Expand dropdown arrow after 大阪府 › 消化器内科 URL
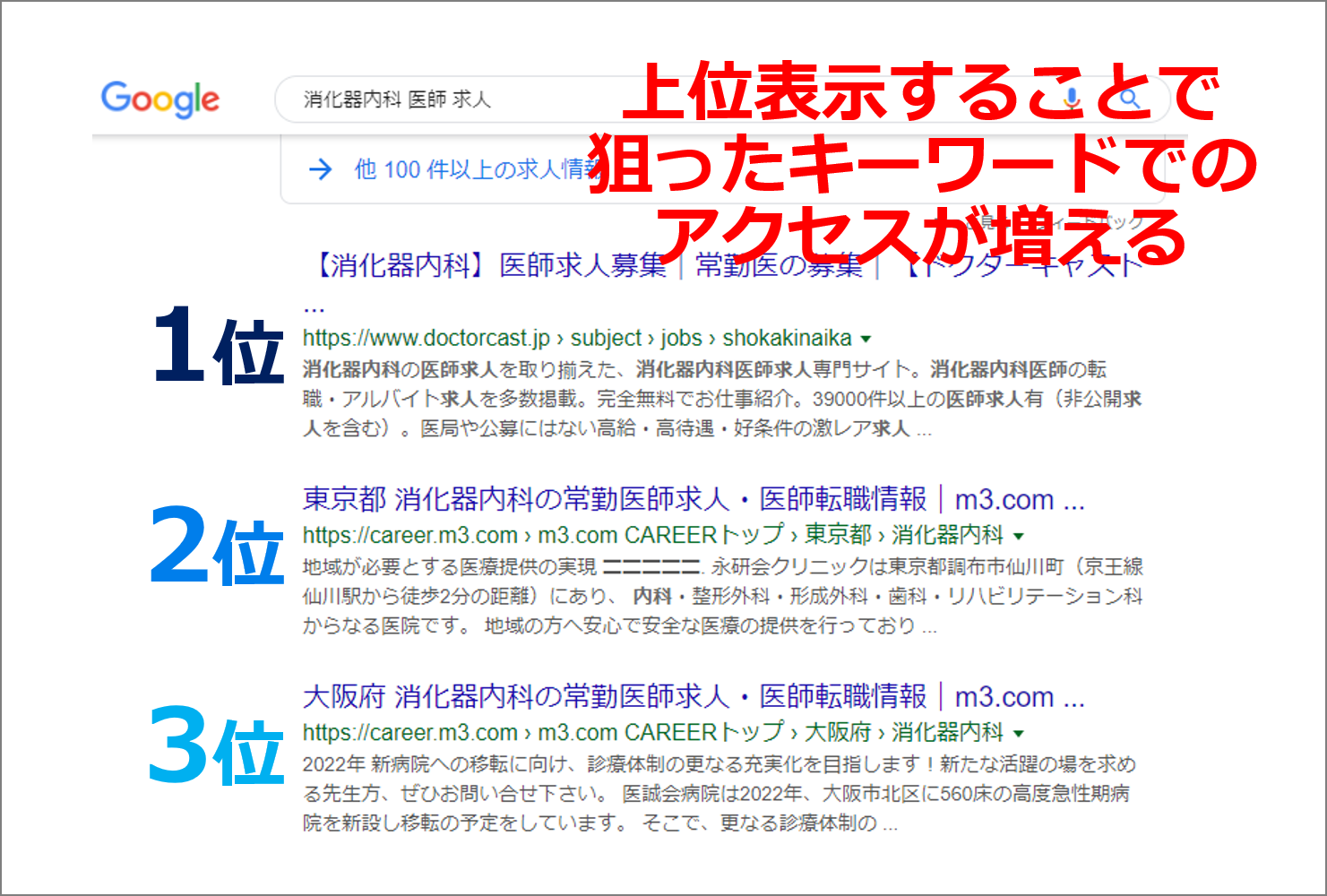This screenshot has height=896, width=1327. [1018, 733]
